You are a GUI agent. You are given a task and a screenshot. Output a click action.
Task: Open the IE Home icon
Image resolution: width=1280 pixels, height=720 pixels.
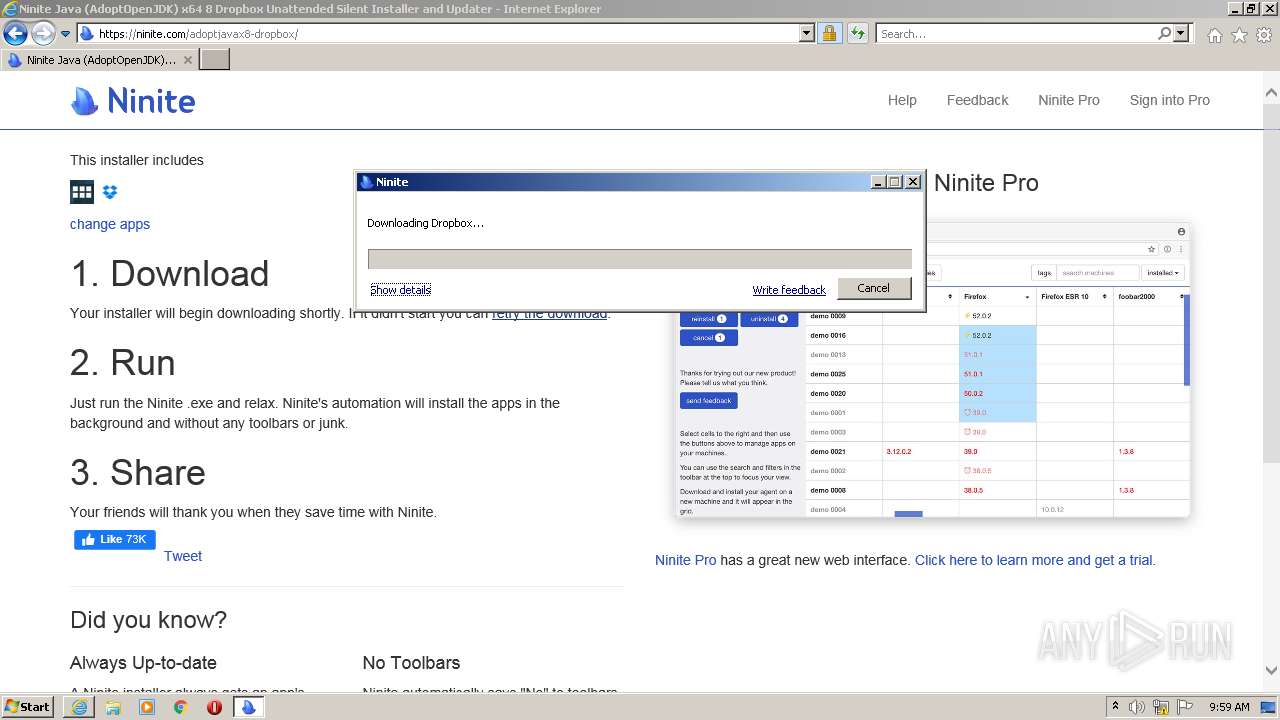click(x=1214, y=35)
